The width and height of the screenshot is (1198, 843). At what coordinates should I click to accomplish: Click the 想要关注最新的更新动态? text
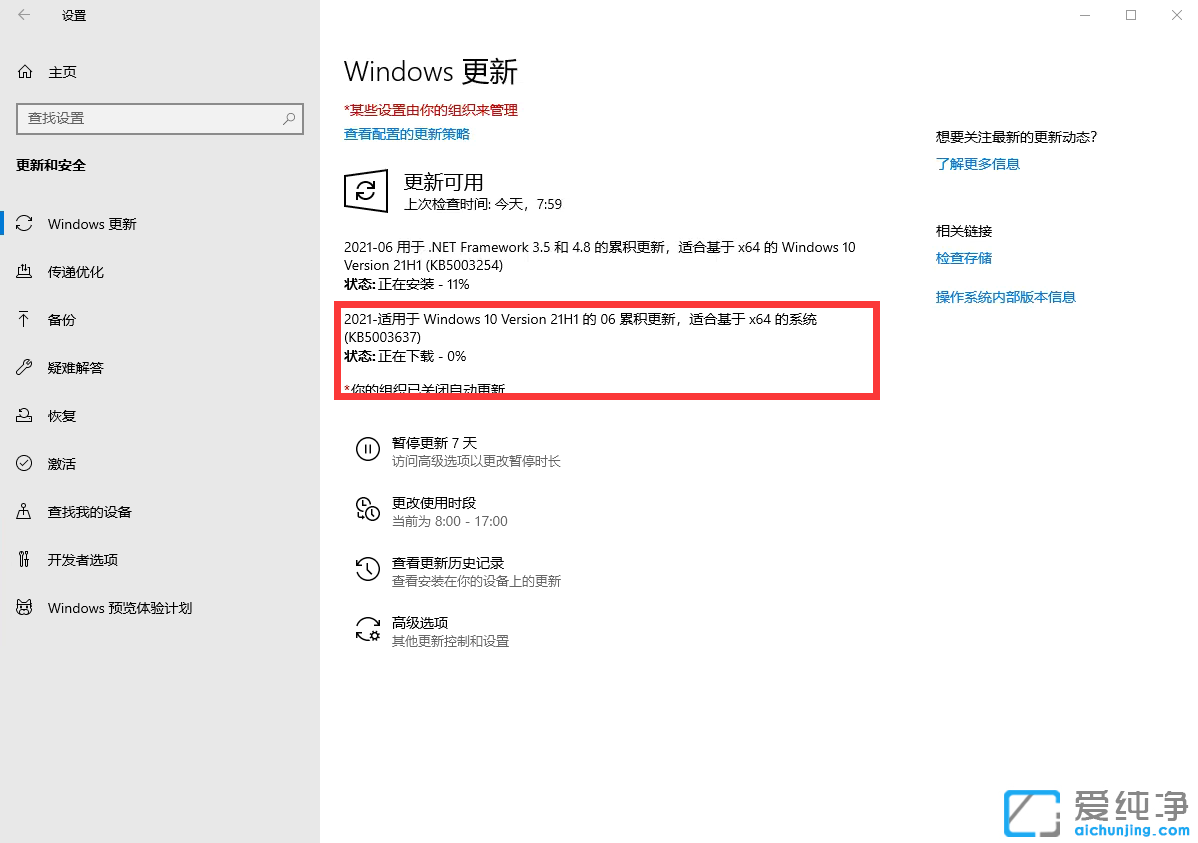(1016, 137)
